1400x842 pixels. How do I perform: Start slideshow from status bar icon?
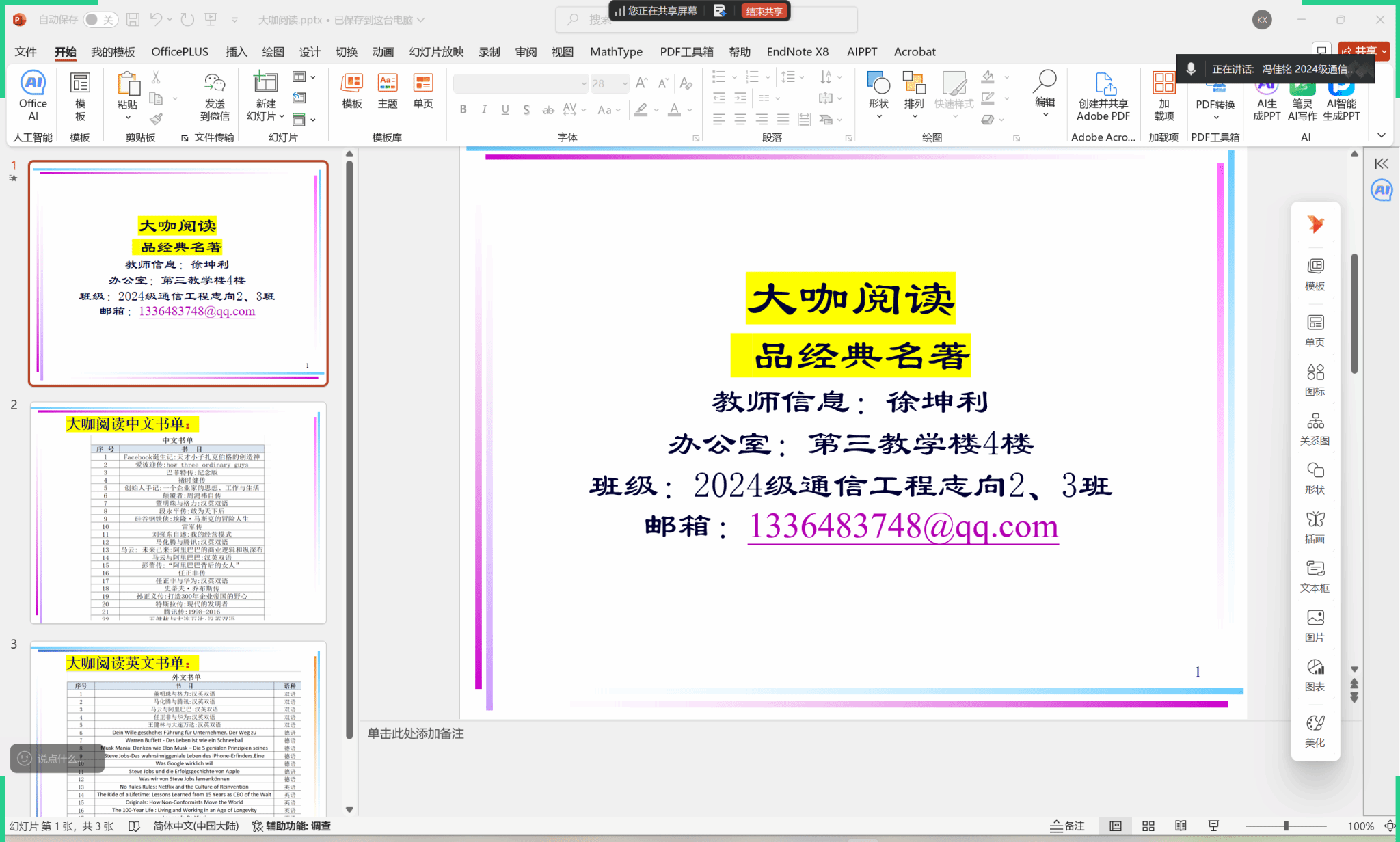(1213, 826)
